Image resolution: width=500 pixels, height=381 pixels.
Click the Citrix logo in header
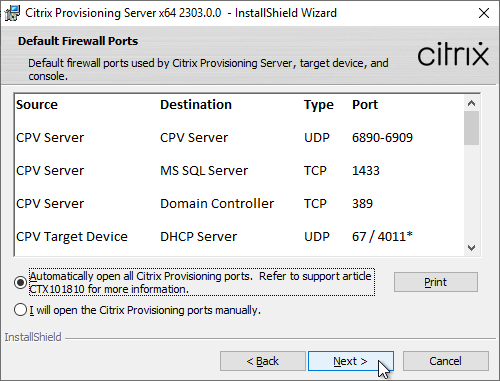pyautogui.click(x=453, y=54)
